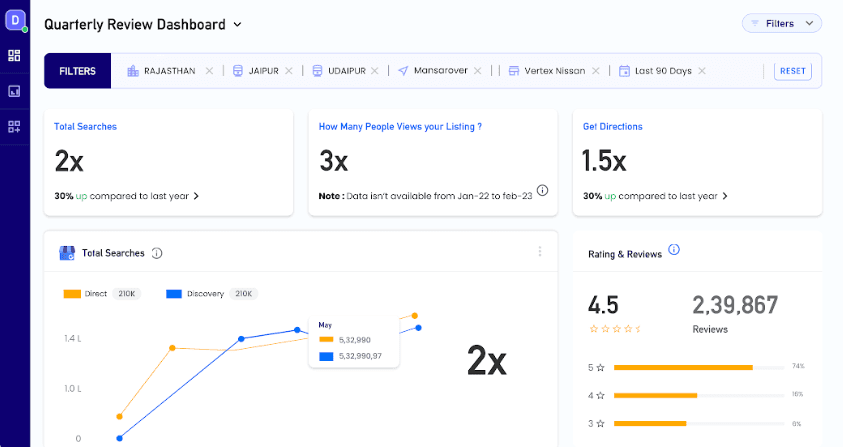Click the top-right blue data point on chart

(x=418, y=328)
